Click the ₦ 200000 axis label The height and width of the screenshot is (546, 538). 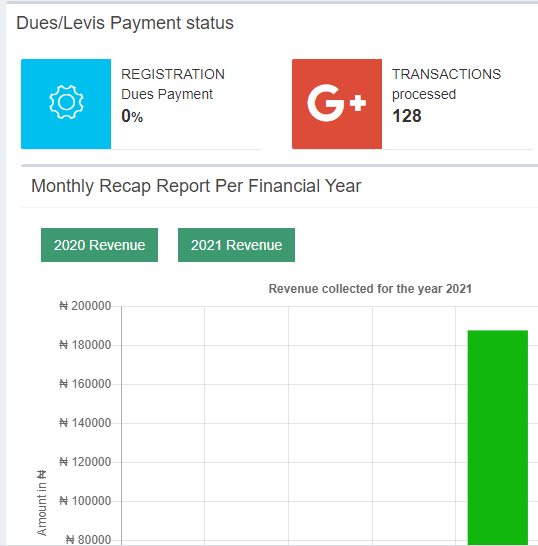pyautogui.click(x=85, y=306)
